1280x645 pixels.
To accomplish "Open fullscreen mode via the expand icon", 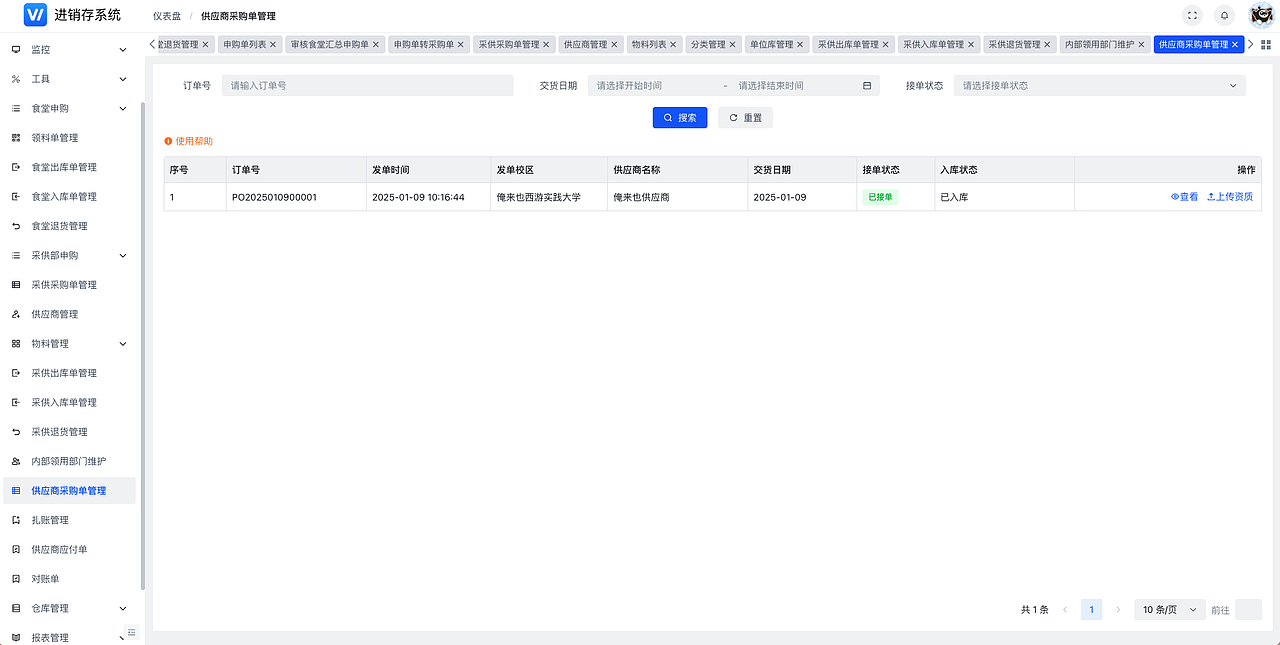I will tap(1192, 15).
